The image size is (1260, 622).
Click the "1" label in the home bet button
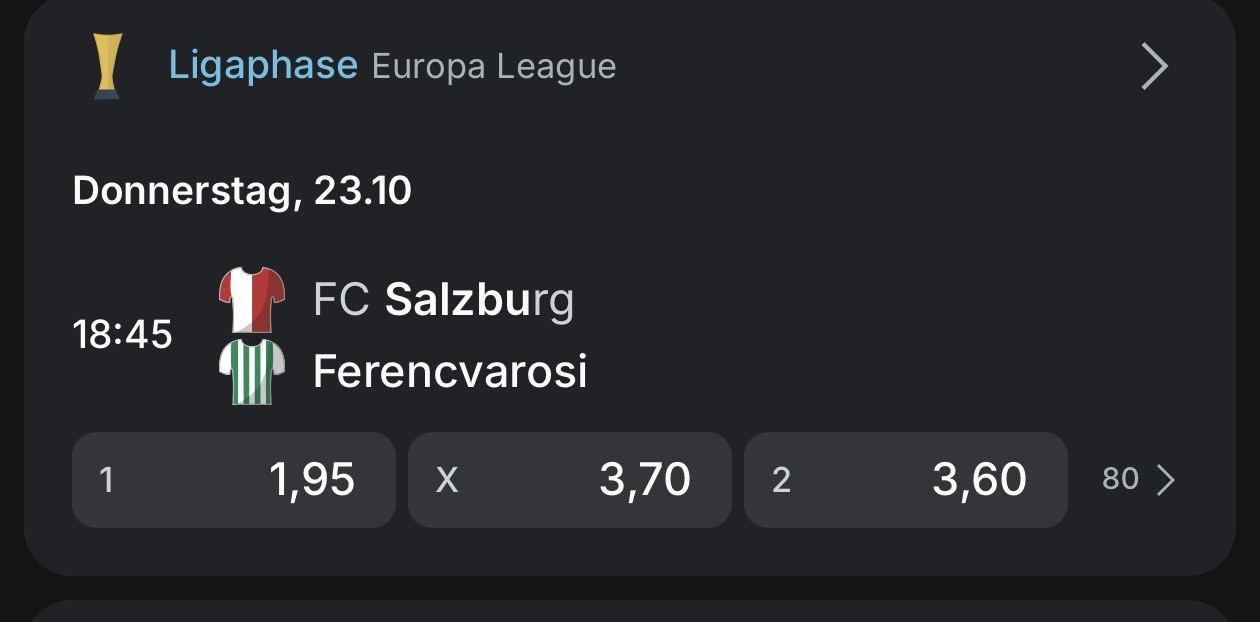point(106,481)
